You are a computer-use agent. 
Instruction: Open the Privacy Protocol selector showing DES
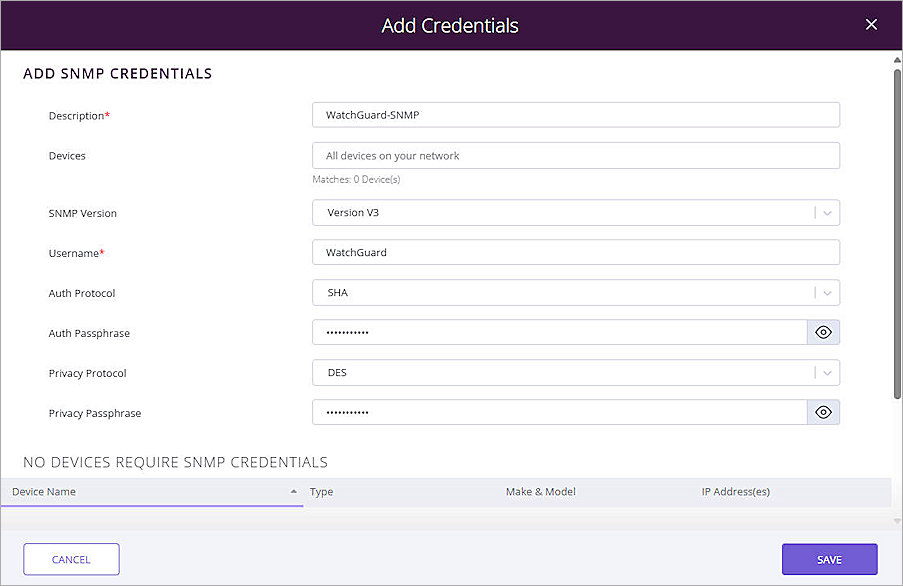(575, 372)
